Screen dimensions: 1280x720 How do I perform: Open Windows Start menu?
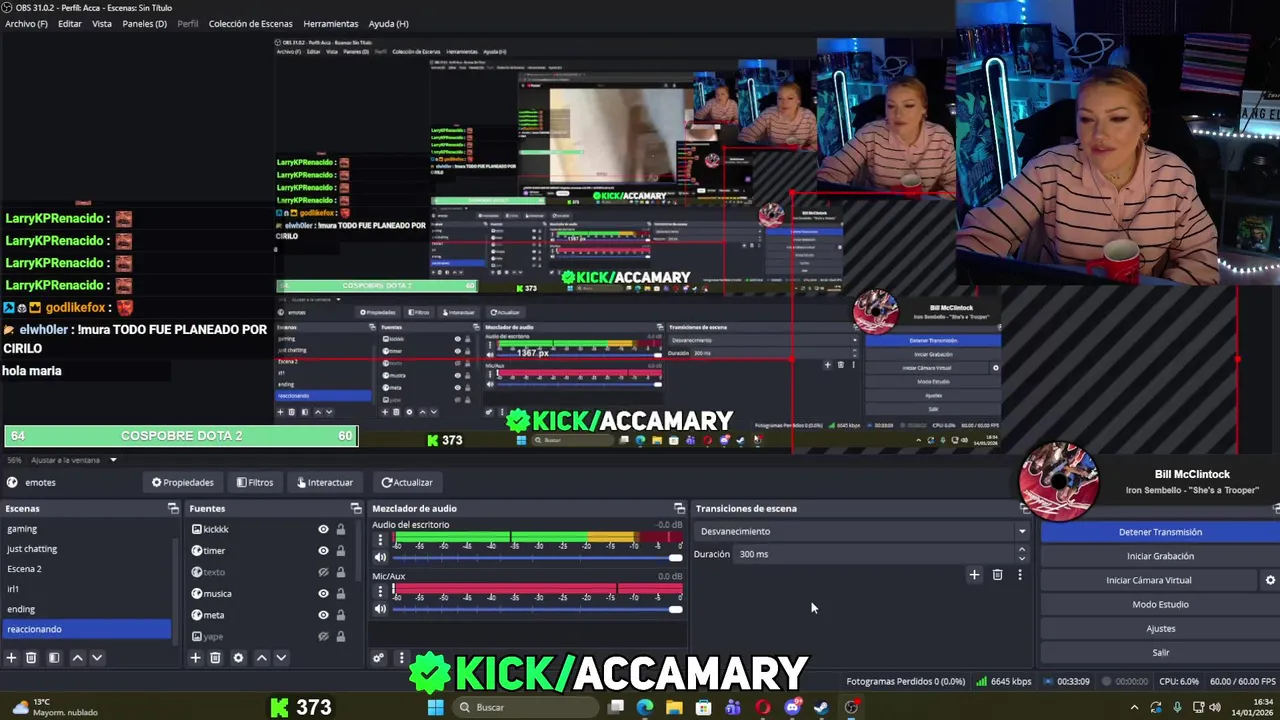coord(435,707)
